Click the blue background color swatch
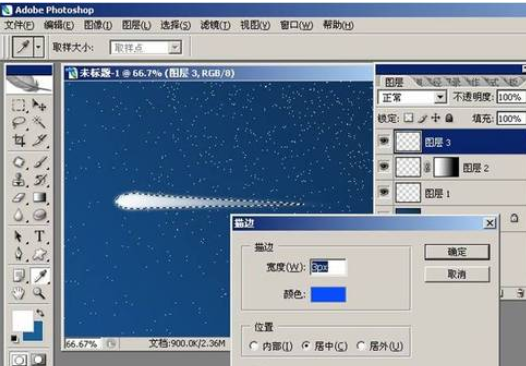This screenshot has width=526, height=366. pos(36,333)
